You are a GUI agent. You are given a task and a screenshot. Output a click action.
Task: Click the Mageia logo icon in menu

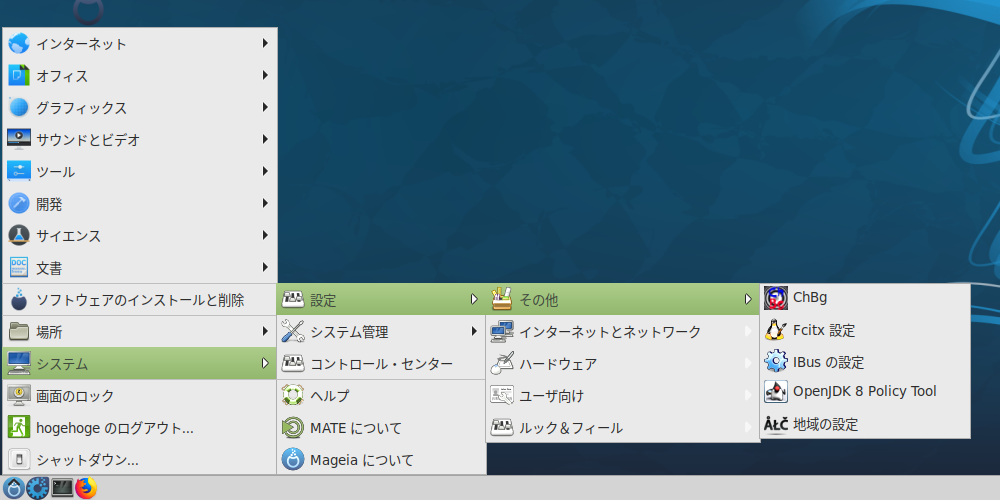click(x=293, y=459)
